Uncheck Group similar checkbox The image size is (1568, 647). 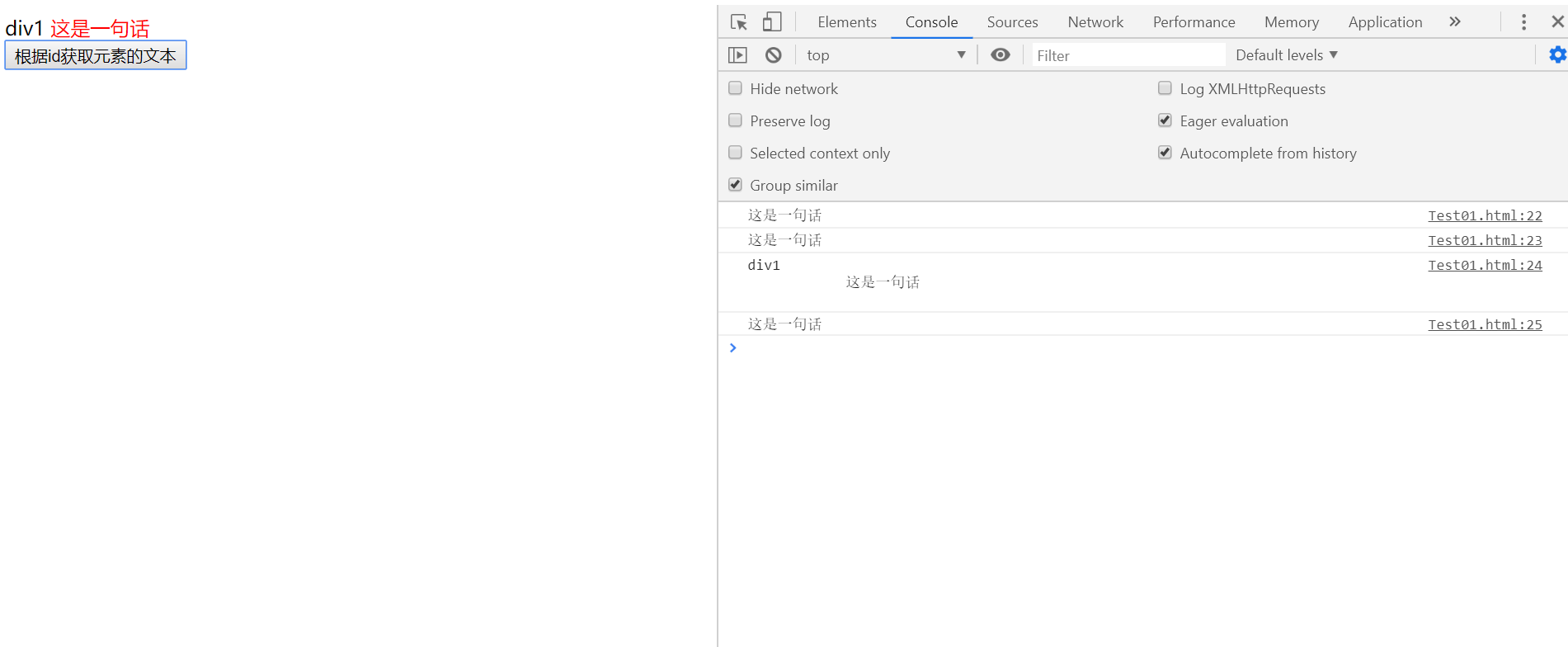735,185
